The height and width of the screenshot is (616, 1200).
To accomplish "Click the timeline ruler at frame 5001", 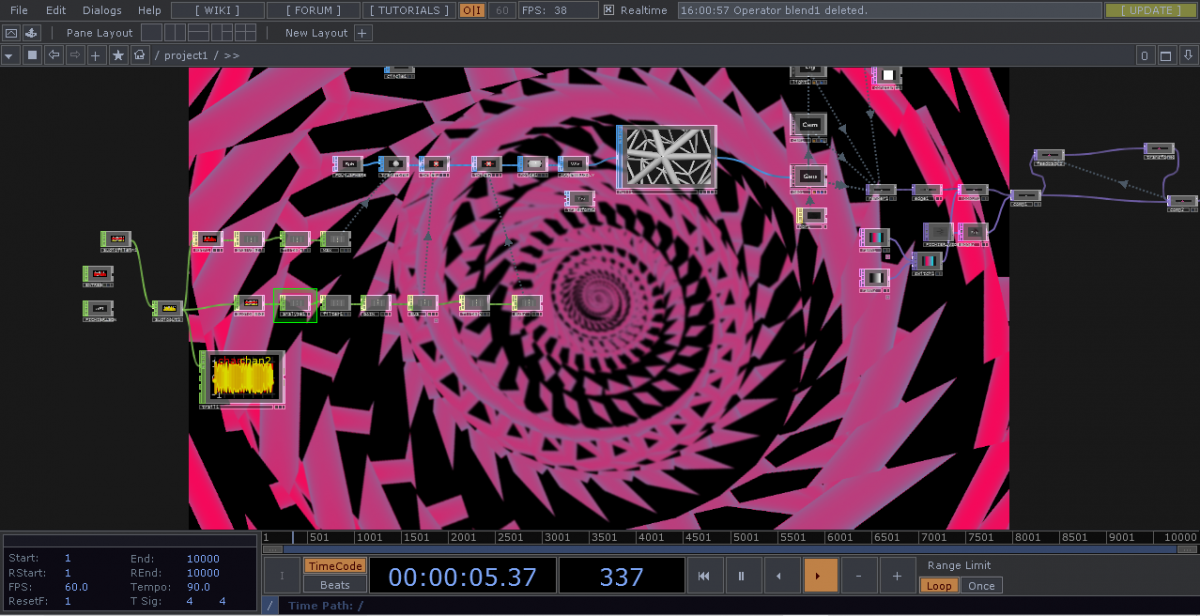I will pos(748,537).
